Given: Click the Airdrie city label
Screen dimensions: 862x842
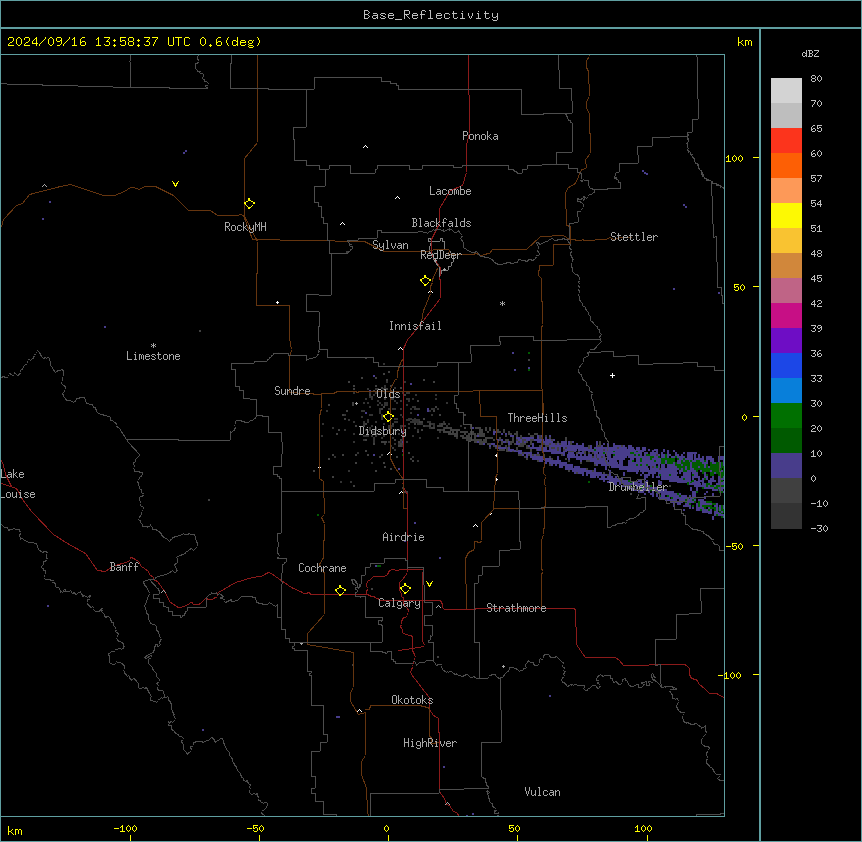Looking at the screenshot, I should tap(403, 537).
